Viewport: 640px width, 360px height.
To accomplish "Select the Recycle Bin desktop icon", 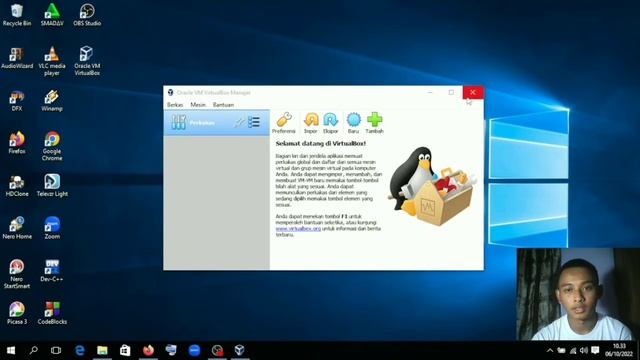I will tap(17, 15).
